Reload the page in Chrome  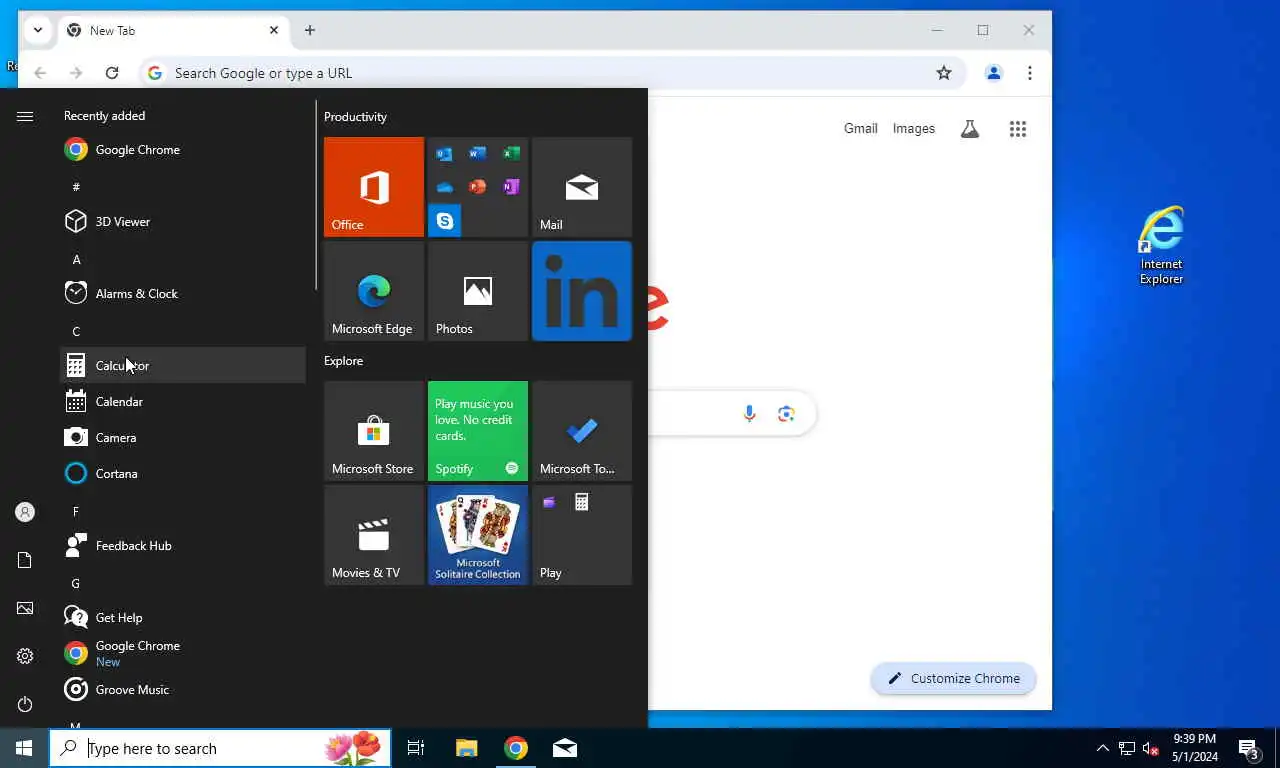point(112,73)
